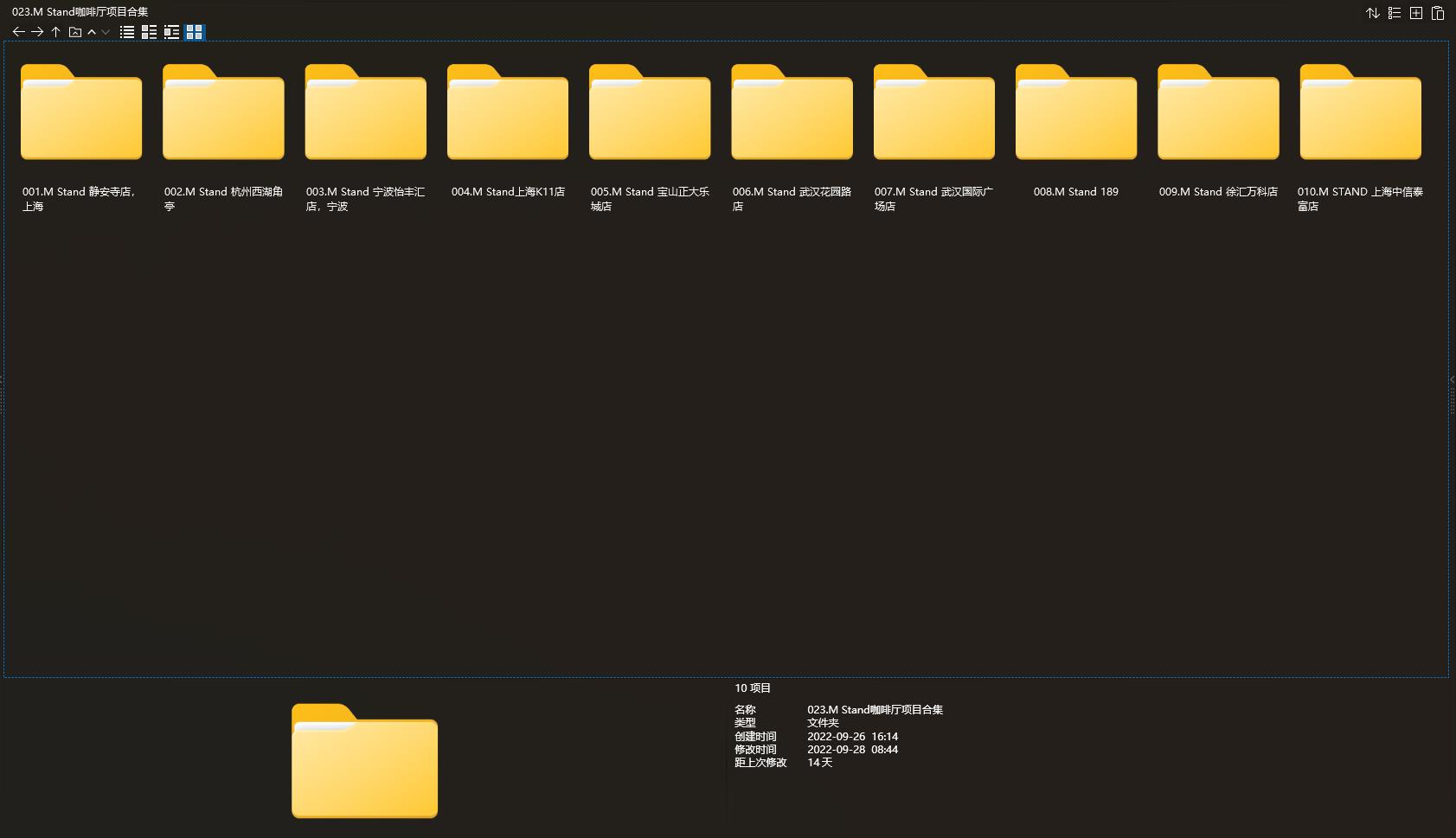Click the forward navigation arrow
The image size is (1456, 838).
tap(37, 32)
